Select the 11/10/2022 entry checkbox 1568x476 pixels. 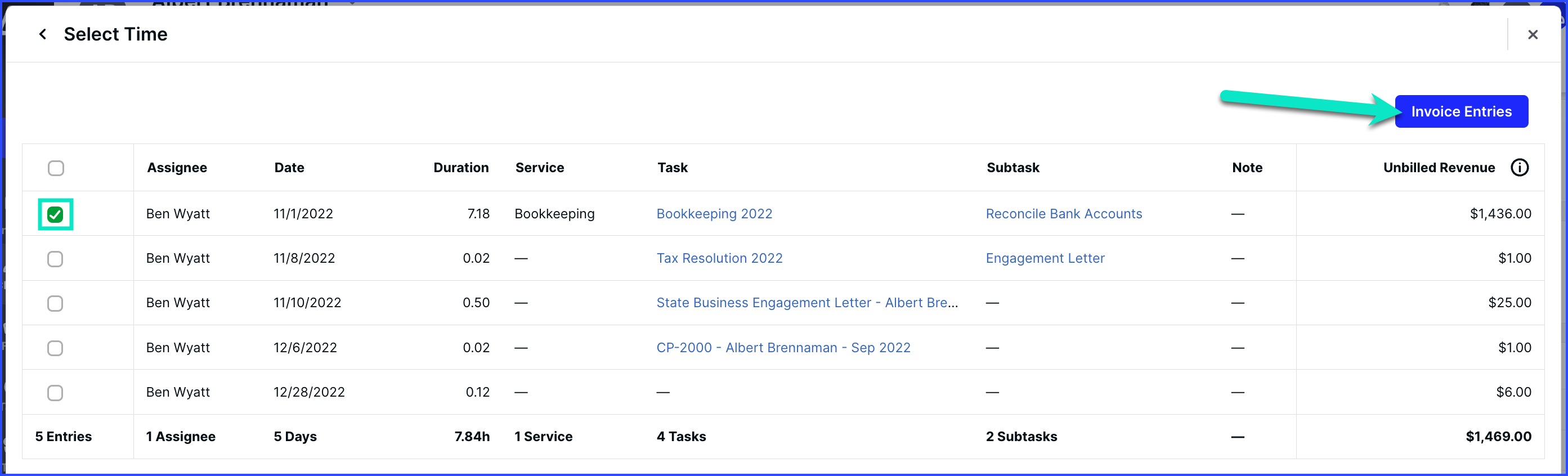(x=55, y=303)
